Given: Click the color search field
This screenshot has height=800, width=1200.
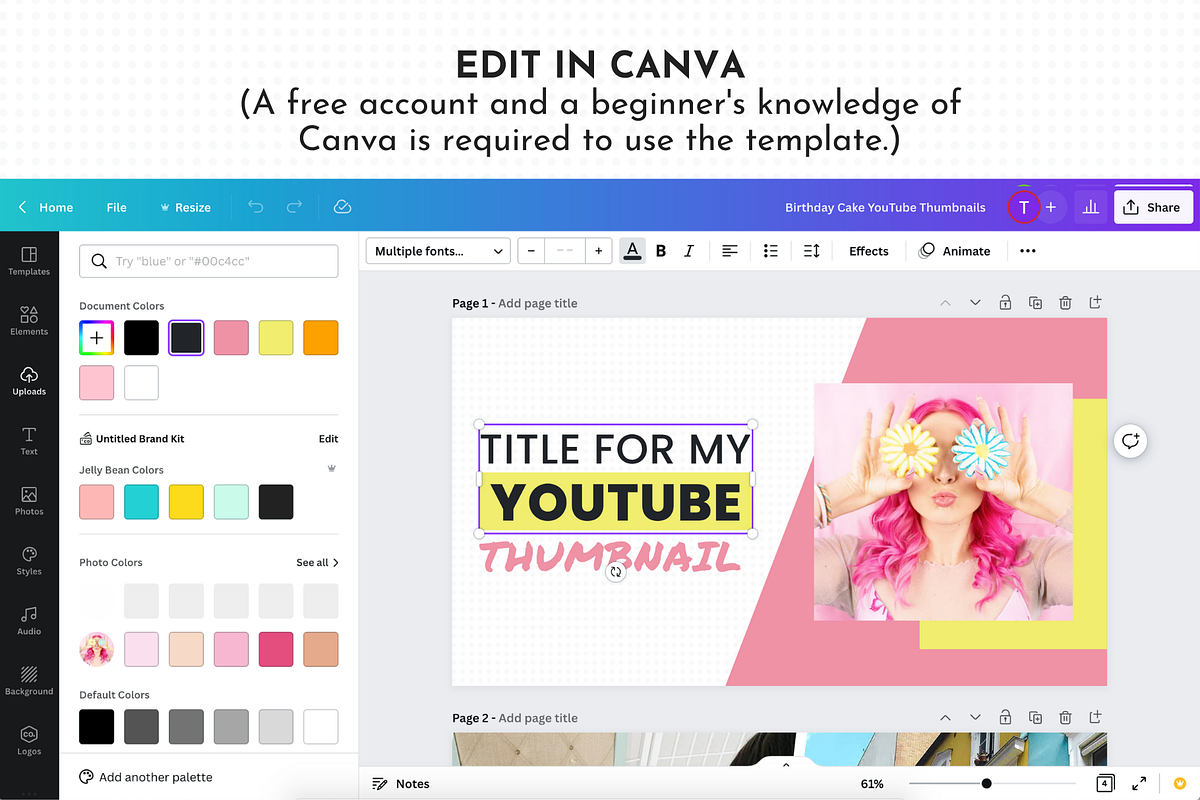Looking at the screenshot, I should [209, 261].
